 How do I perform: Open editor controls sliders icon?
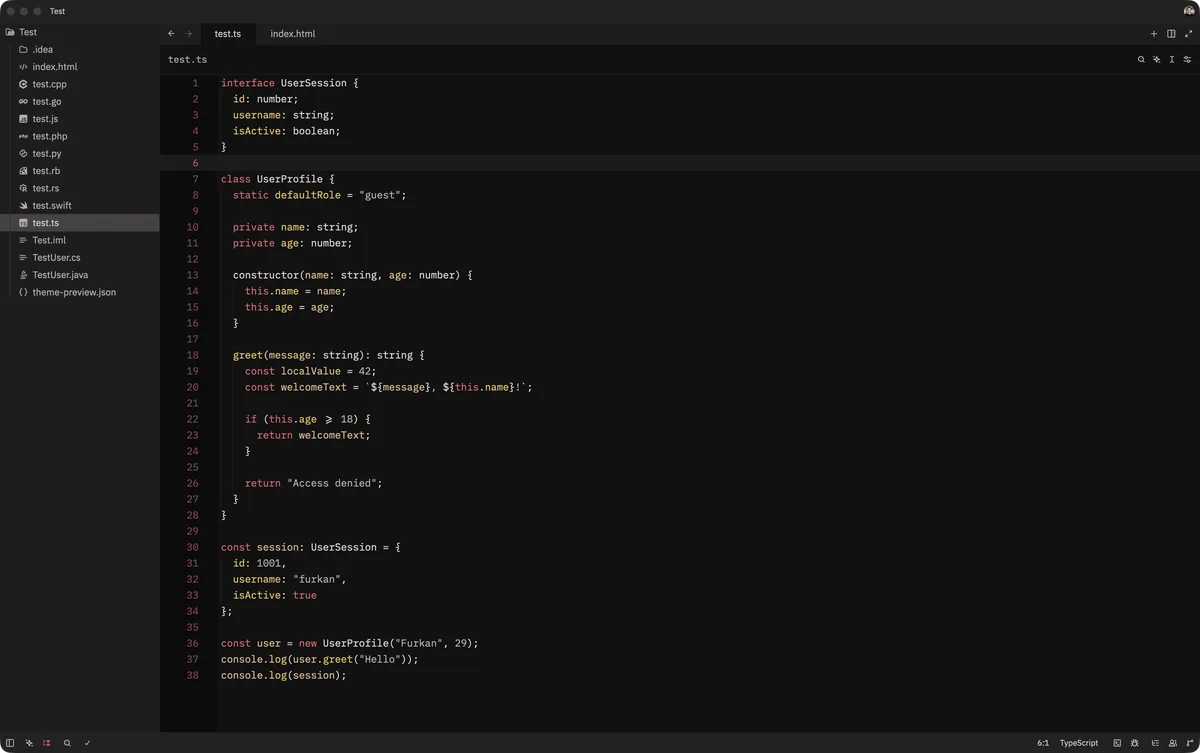pyautogui.click(x=1188, y=59)
